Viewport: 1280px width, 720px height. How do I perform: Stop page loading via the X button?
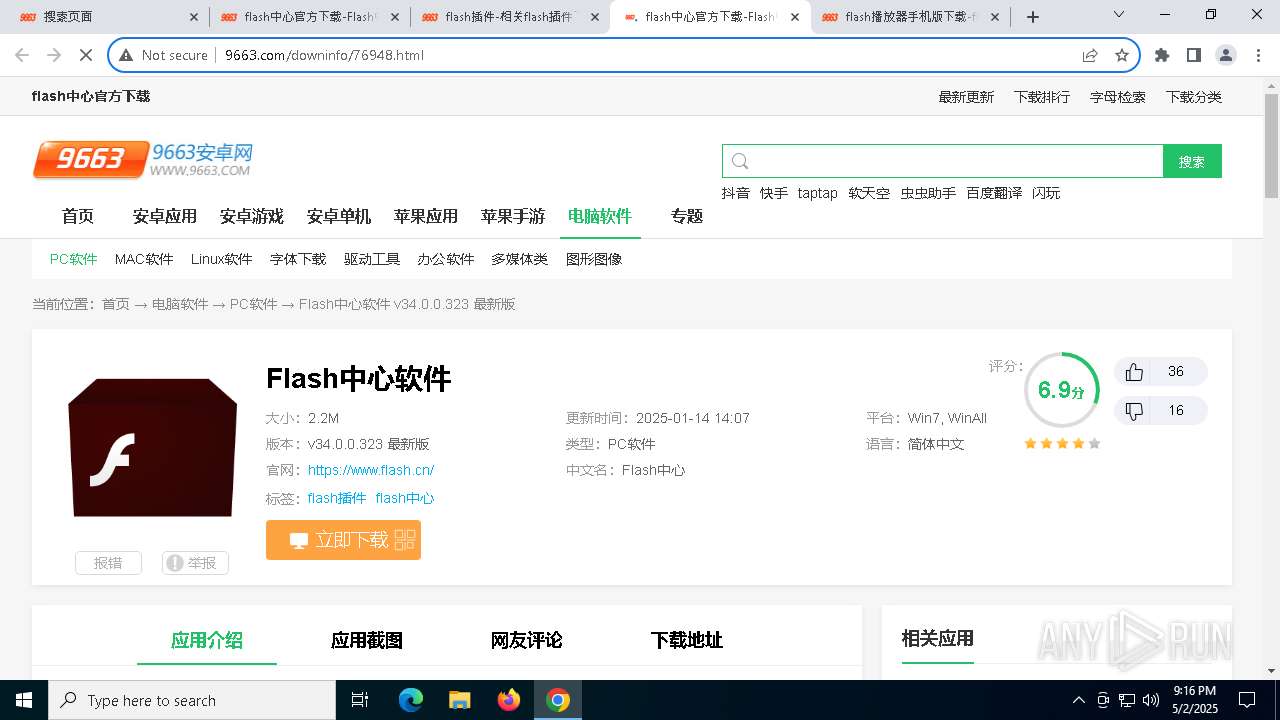tap(86, 55)
